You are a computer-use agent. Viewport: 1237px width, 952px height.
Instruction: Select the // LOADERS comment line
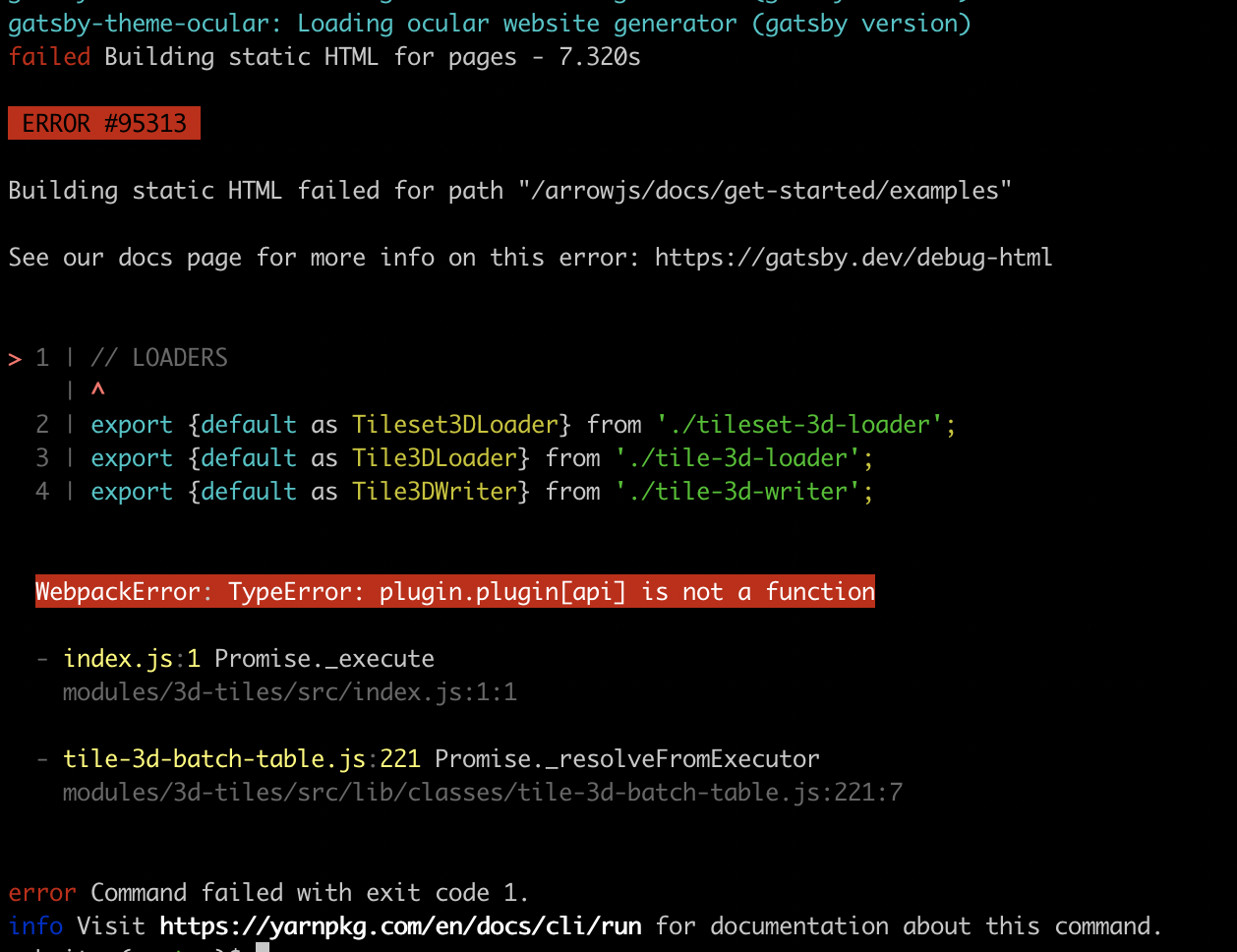coord(158,357)
